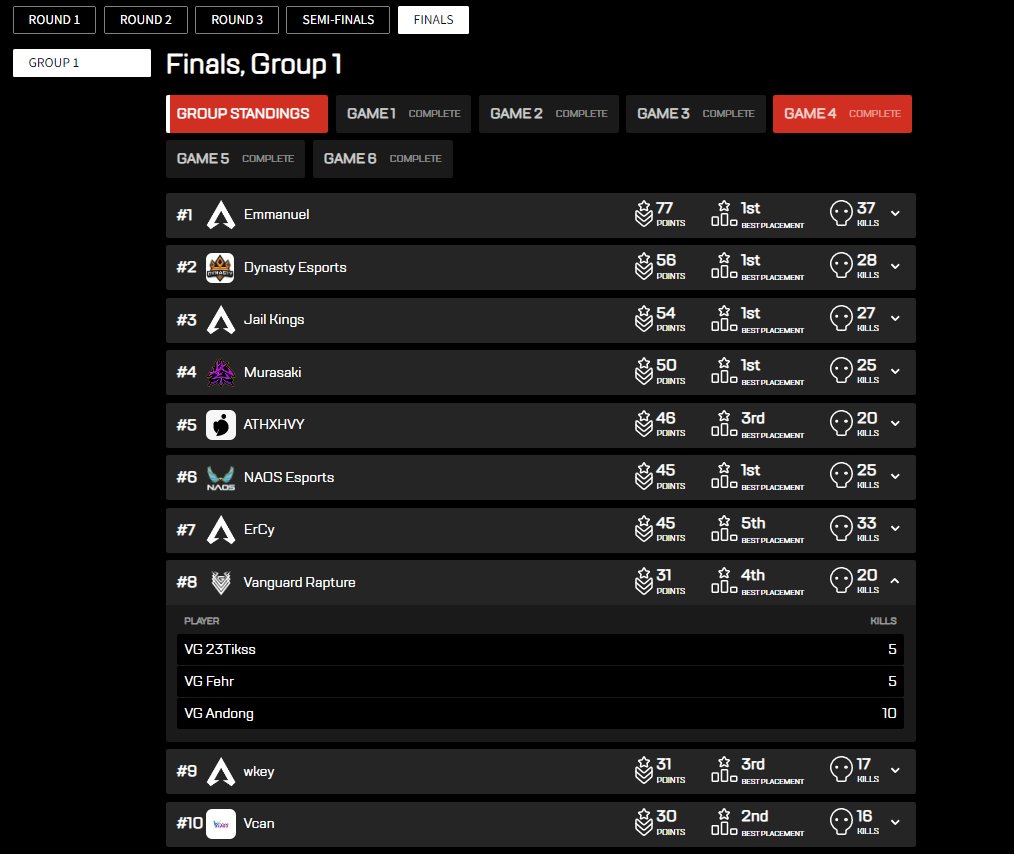
Task: Click Vcan points medal icon
Action: click(x=643, y=822)
